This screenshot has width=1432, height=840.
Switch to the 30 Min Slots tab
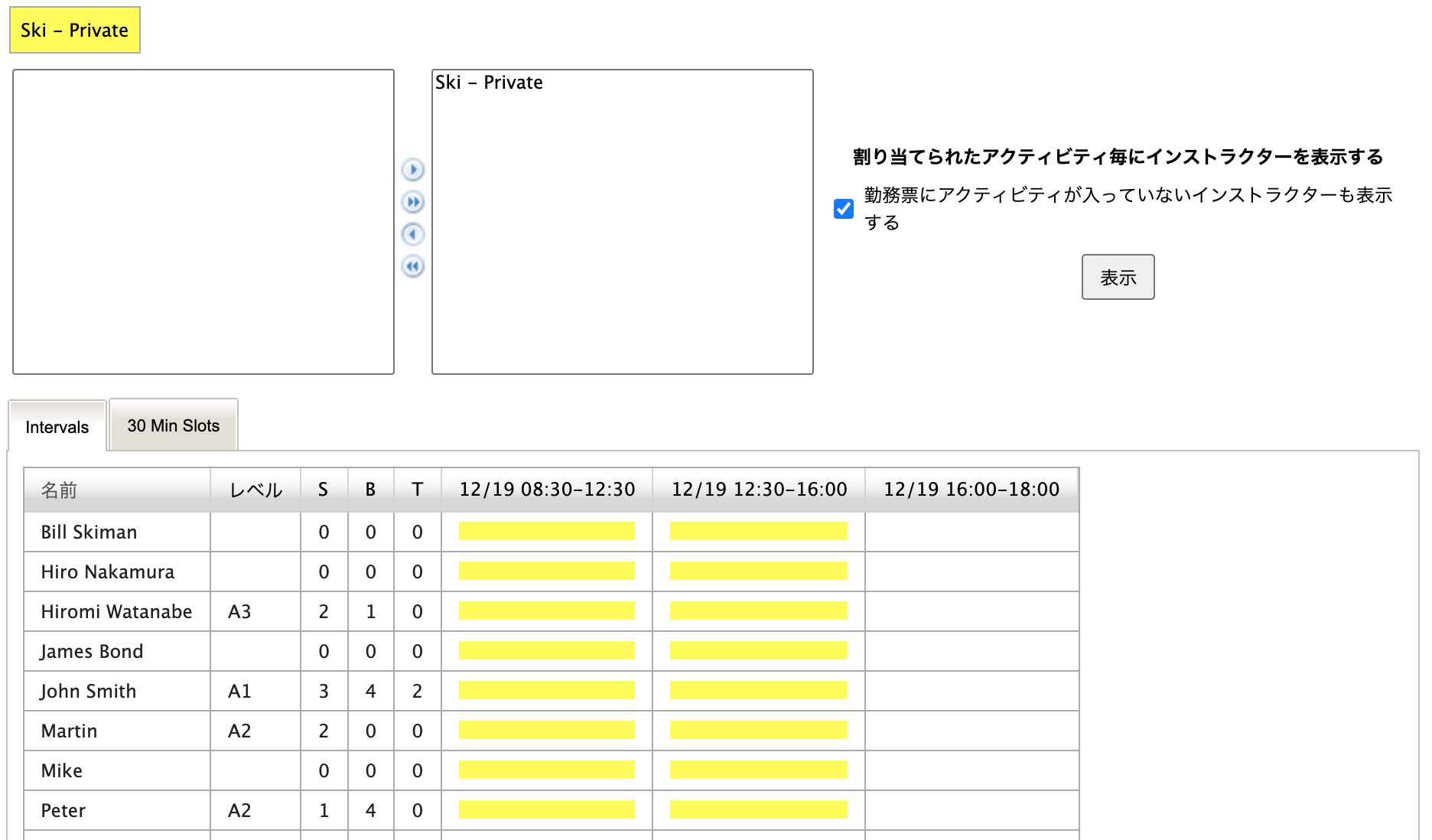point(173,426)
